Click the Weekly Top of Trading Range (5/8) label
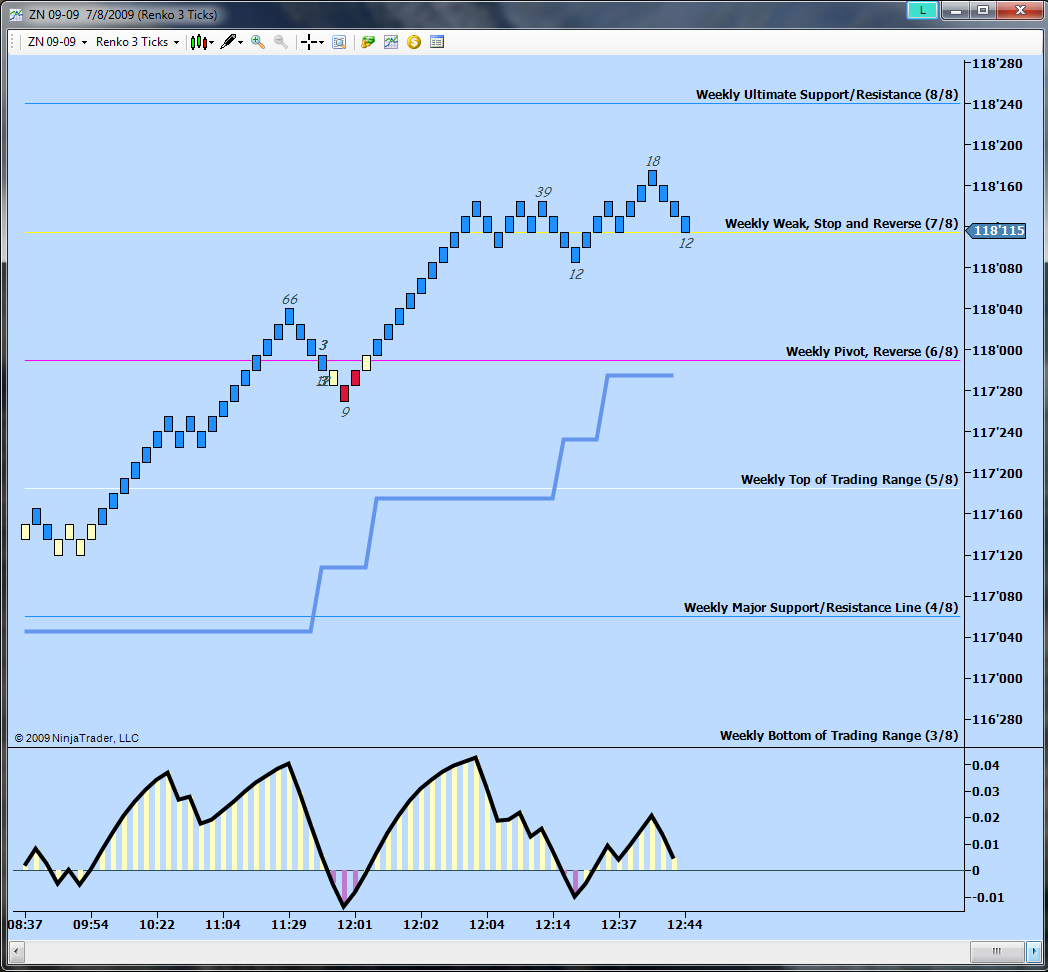The height and width of the screenshot is (972, 1048). [849, 479]
